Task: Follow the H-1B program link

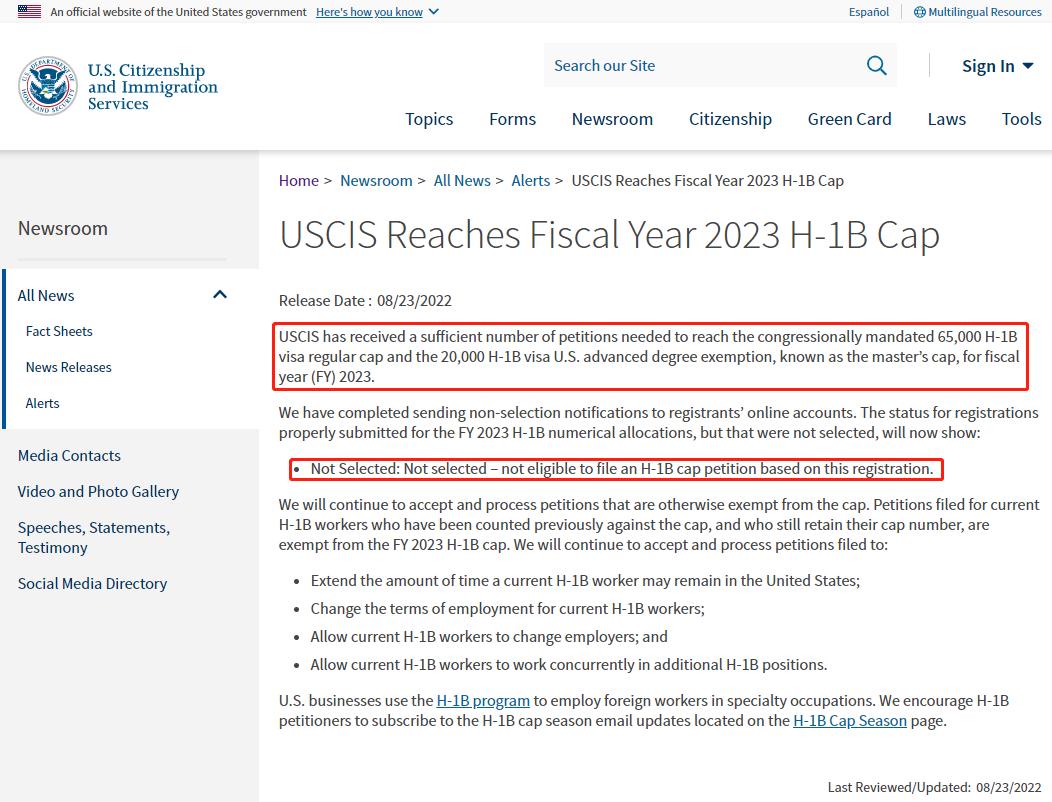Action: click(483, 700)
